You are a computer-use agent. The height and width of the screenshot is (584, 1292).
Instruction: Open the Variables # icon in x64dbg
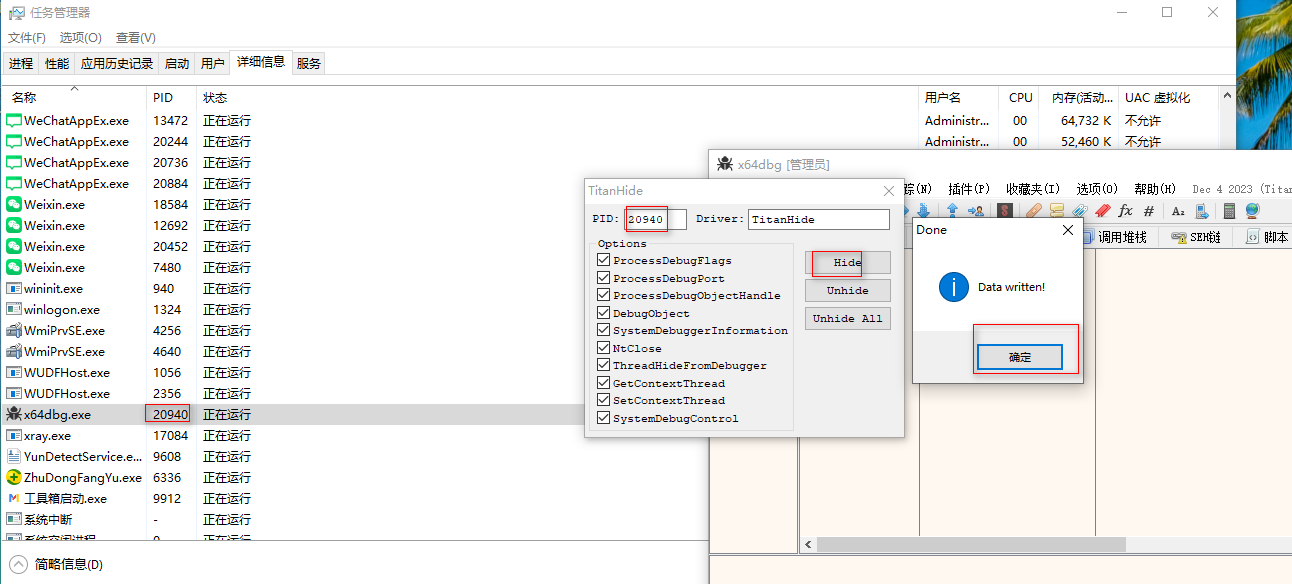[1149, 211]
